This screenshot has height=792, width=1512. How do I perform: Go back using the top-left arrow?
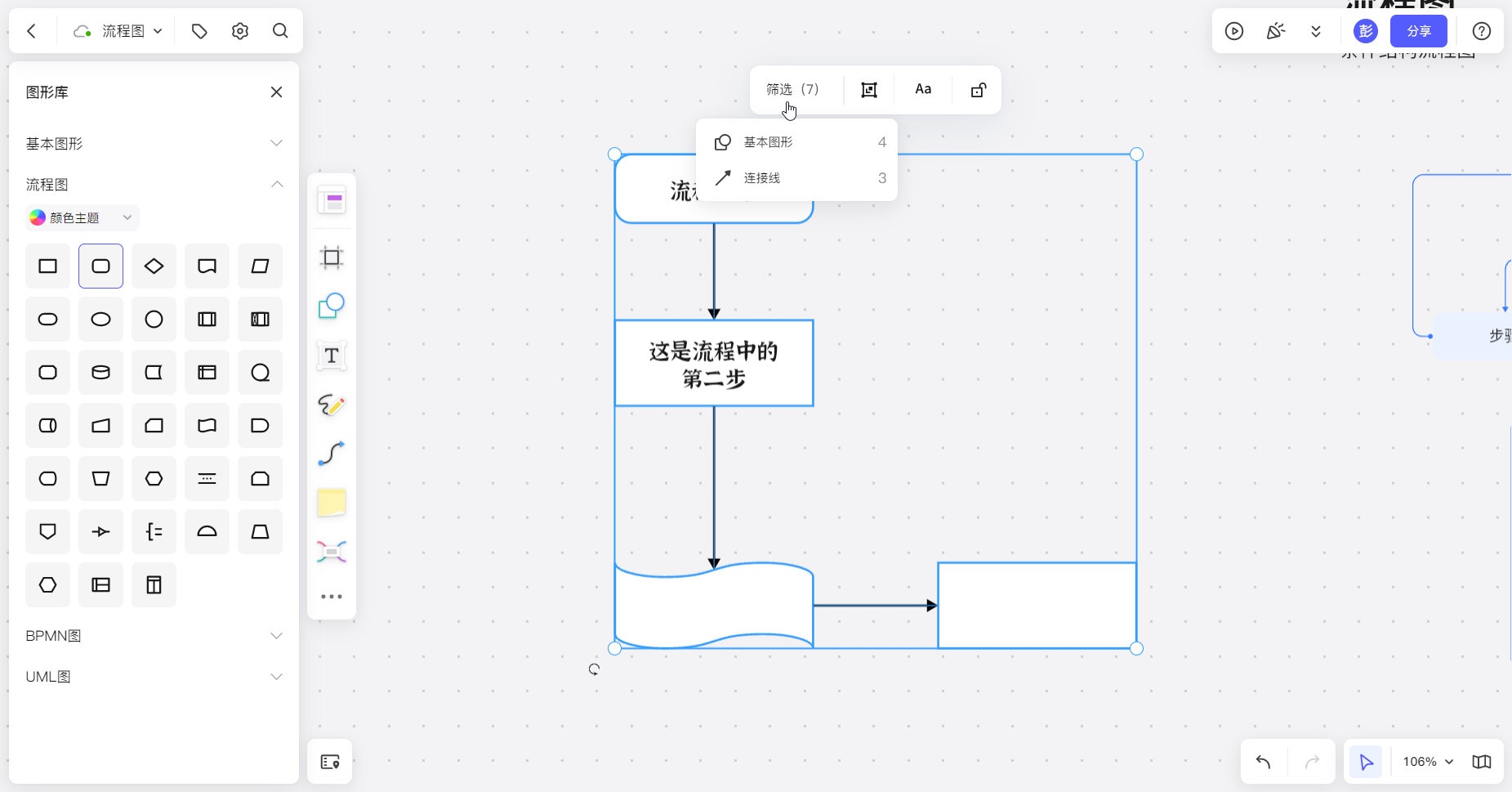pos(32,31)
